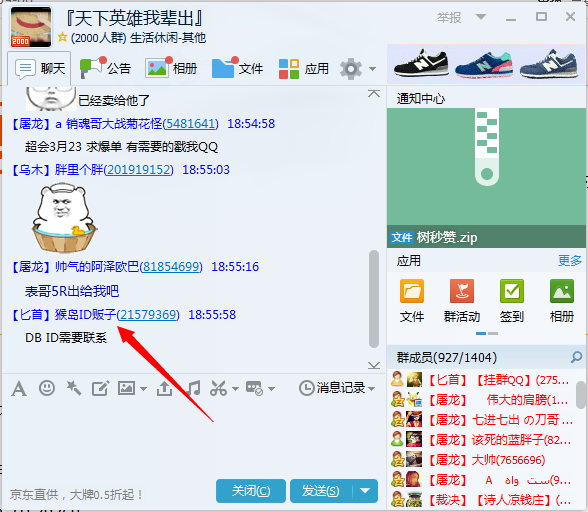Screen dimensions: 588x512
Task: Click message text DB ID需要联系
Action: (x=66, y=338)
